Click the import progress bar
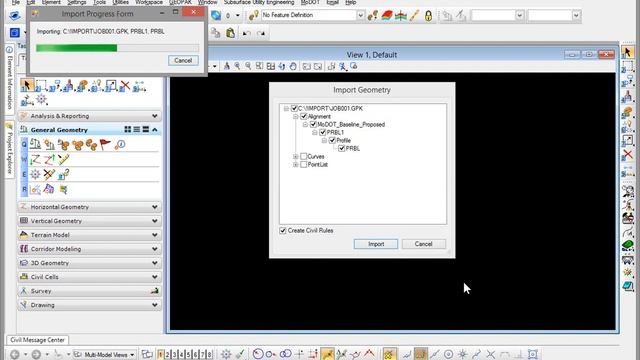 (117, 48)
